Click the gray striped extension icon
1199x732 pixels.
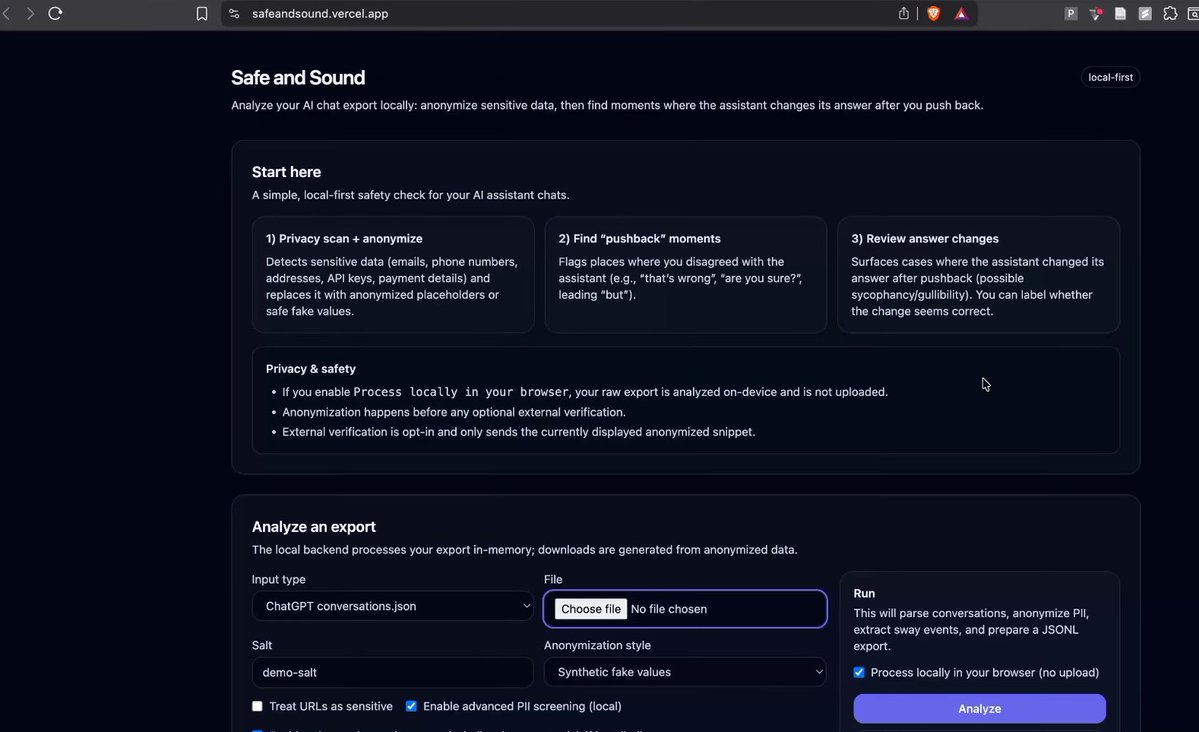coord(1145,14)
